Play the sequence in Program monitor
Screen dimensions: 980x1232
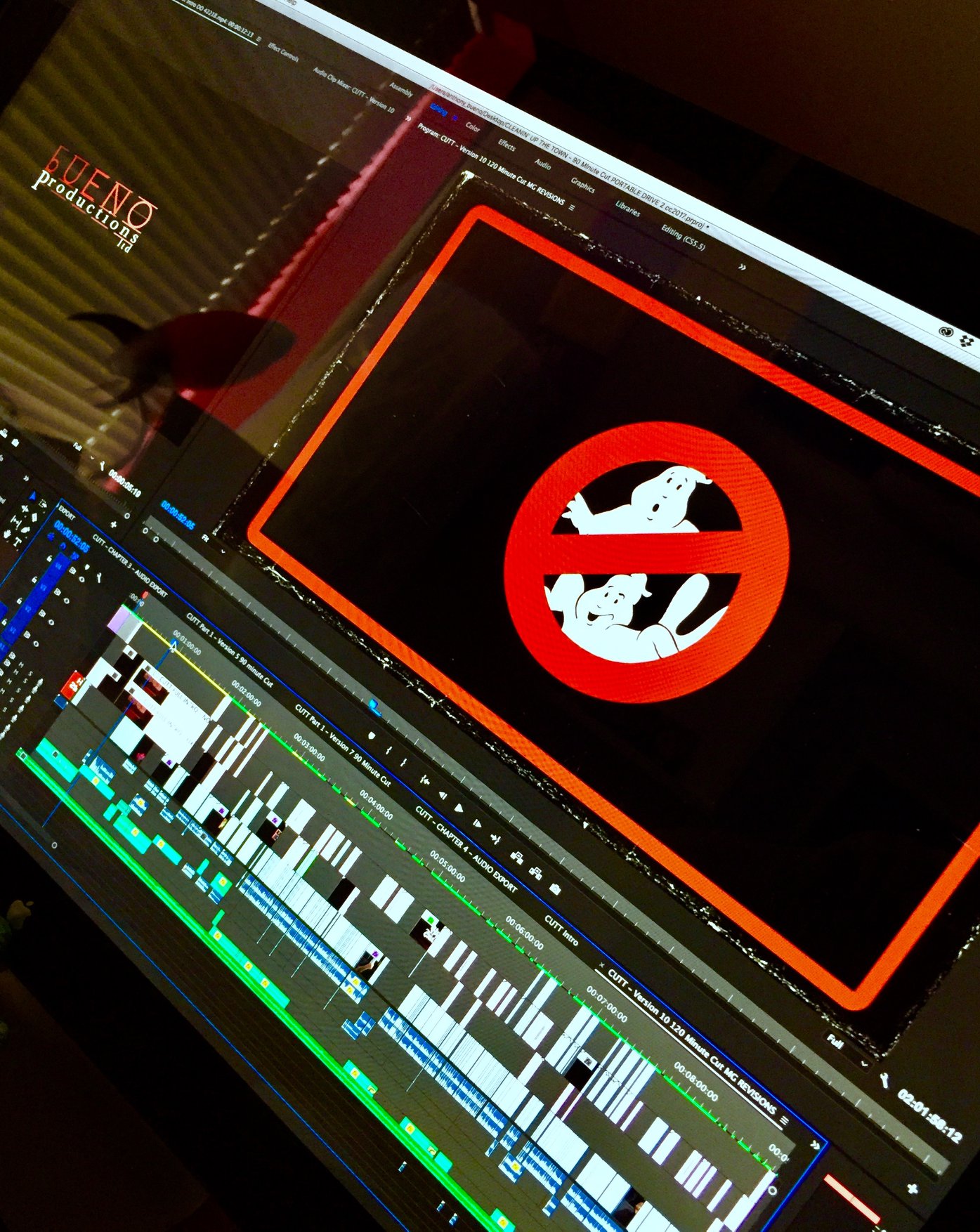[459, 808]
